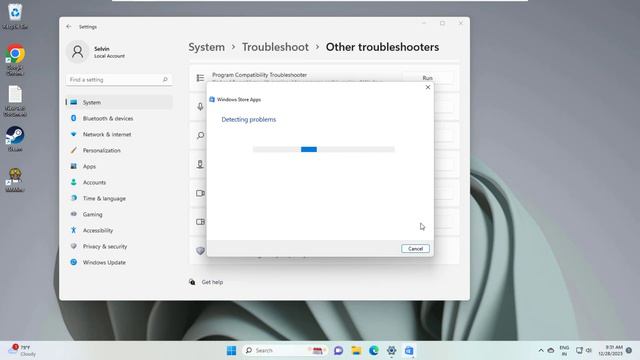Open the Selvin local account profile
This screenshot has height=360, width=640.
(96, 52)
